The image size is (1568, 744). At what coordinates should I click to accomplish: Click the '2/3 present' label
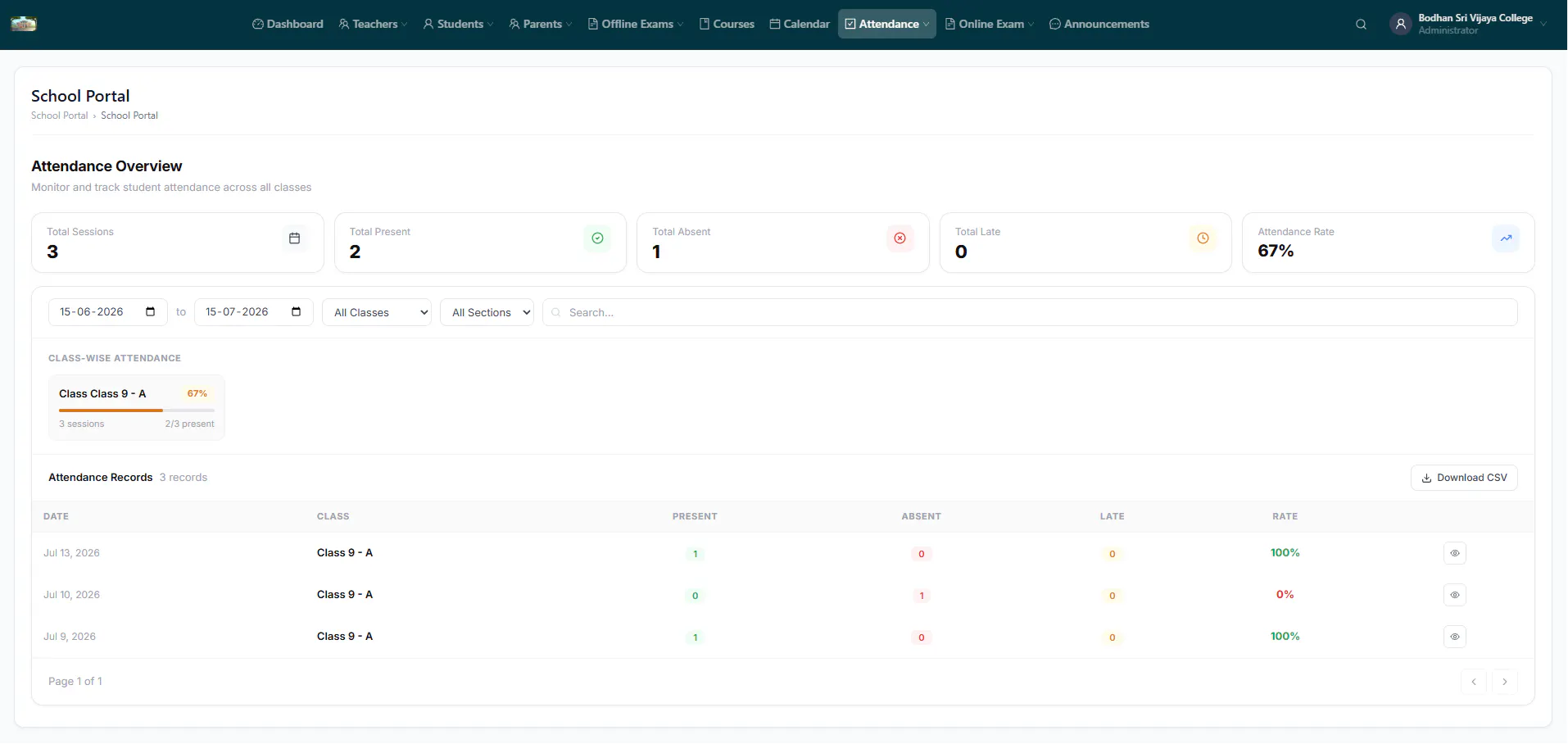190,424
